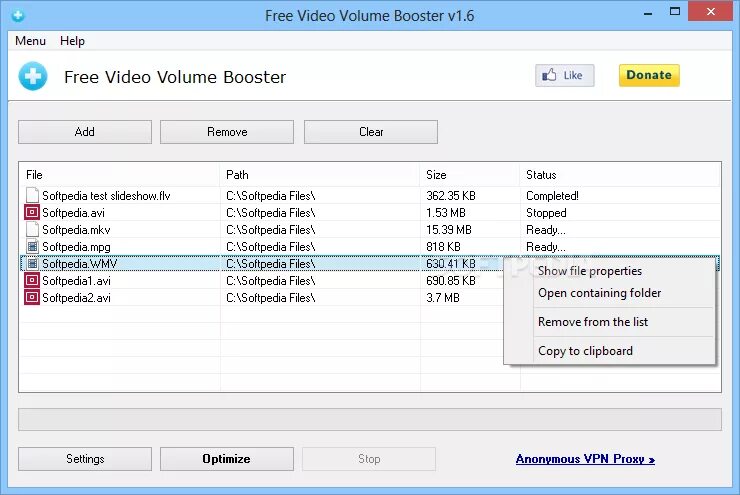Click the Remove button
The image size is (740, 495).
tap(227, 132)
